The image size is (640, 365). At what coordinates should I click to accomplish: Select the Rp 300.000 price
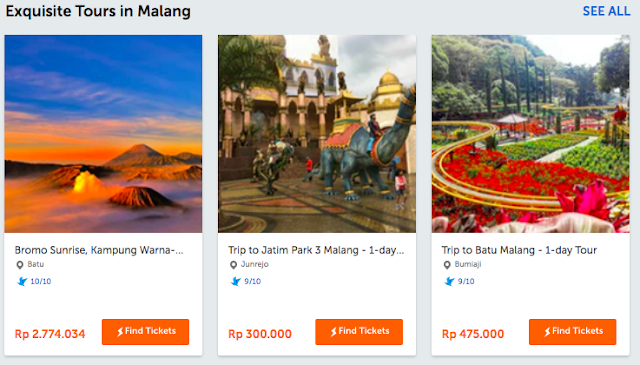pos(260,334)
